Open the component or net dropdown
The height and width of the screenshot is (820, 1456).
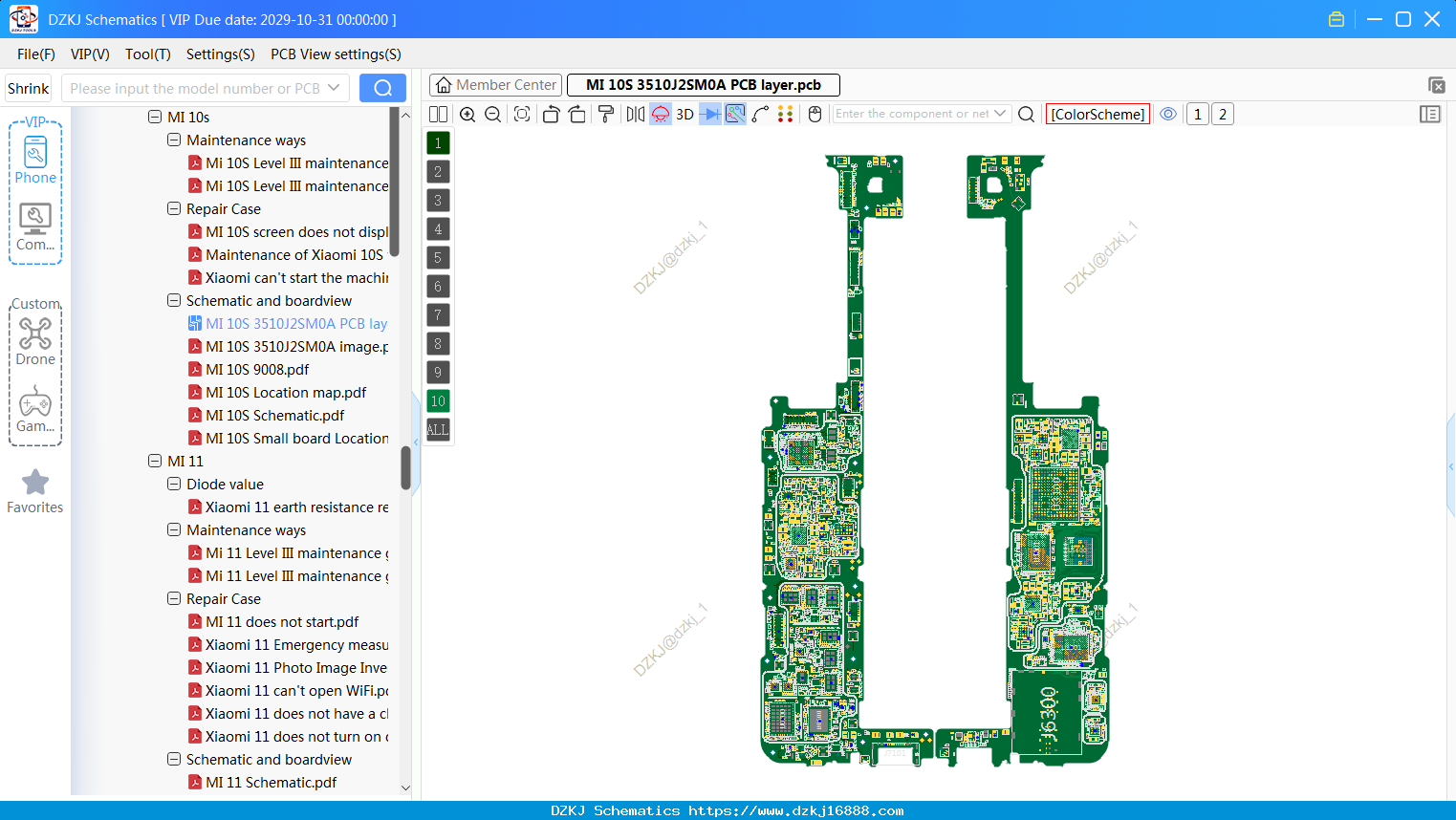pos(1000,114)
